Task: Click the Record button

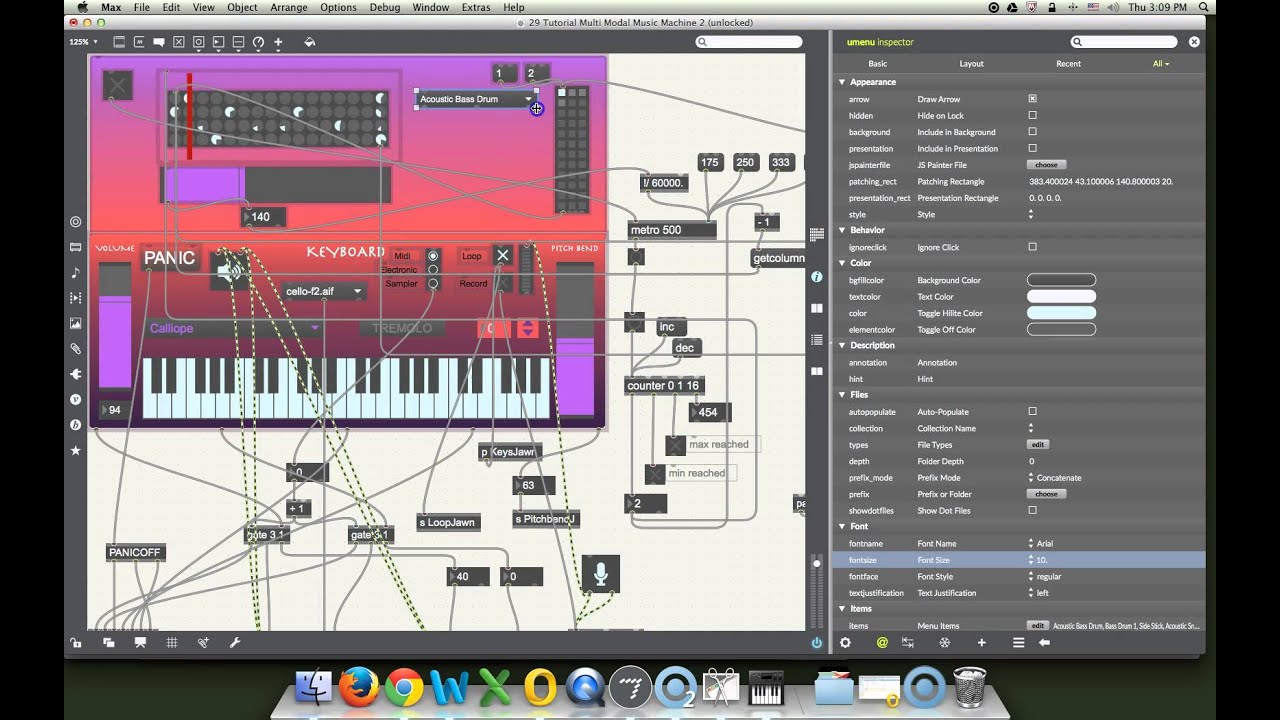Action: coord(473,284)
